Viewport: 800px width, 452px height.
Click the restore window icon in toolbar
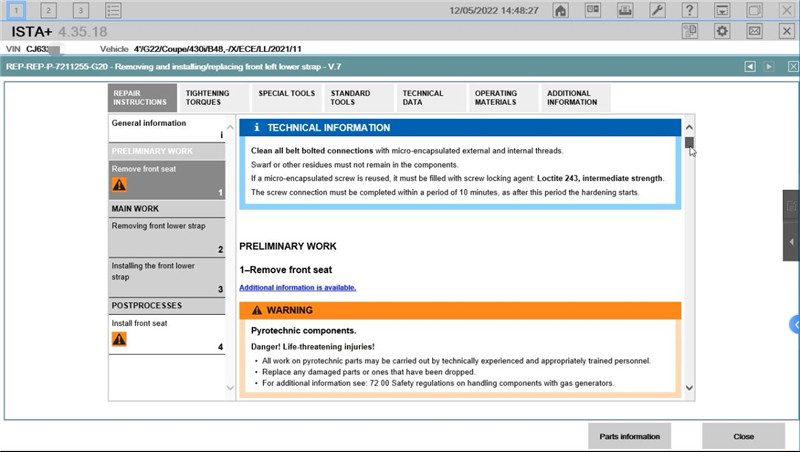754,10
